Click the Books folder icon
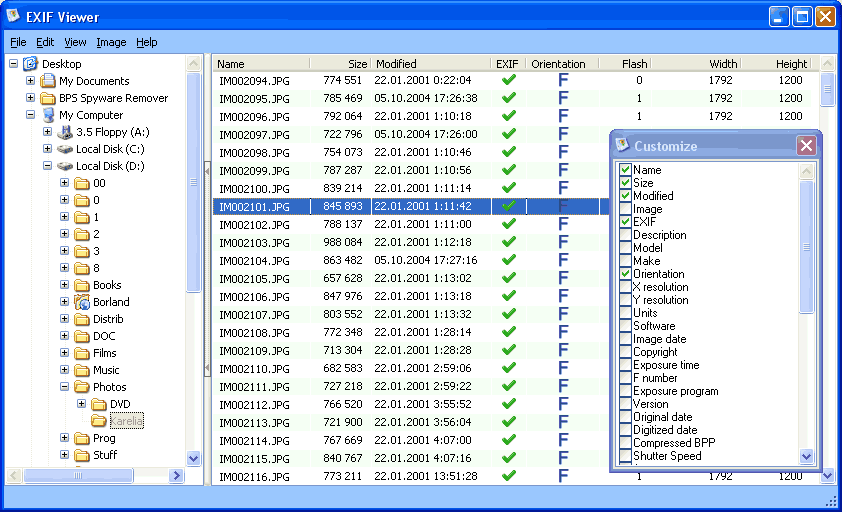The image size is (842, 512). click(82, 285)
